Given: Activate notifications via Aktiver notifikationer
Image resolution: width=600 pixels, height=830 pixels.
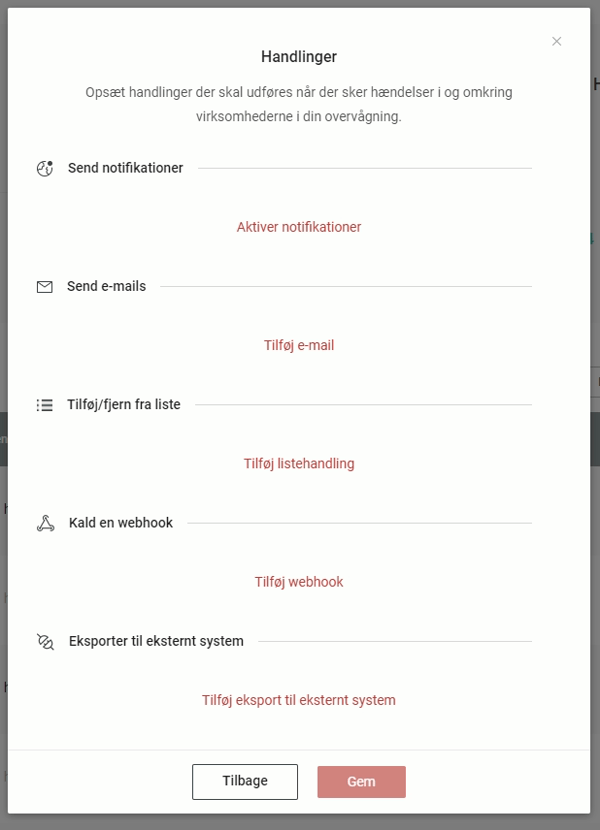Looking at the screenshot, I should pyautogui.click(x=299, y=227).
